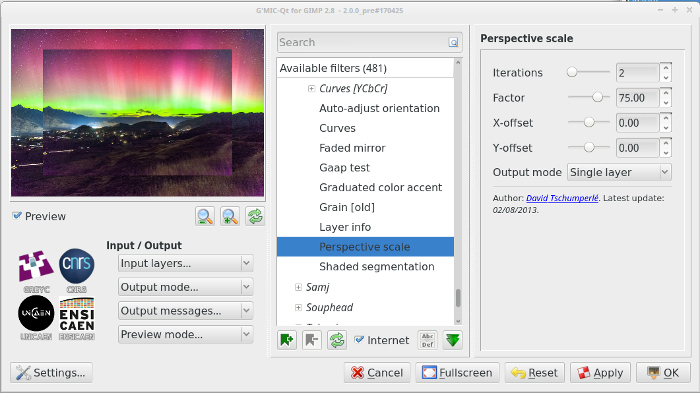The width and height of the screenshot is (700, 393).
Task: Click the Apply button
Action: coord(600,372)
